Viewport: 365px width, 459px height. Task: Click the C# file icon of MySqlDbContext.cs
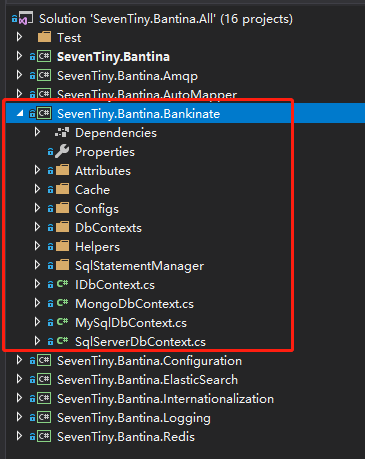click(62, 322)
